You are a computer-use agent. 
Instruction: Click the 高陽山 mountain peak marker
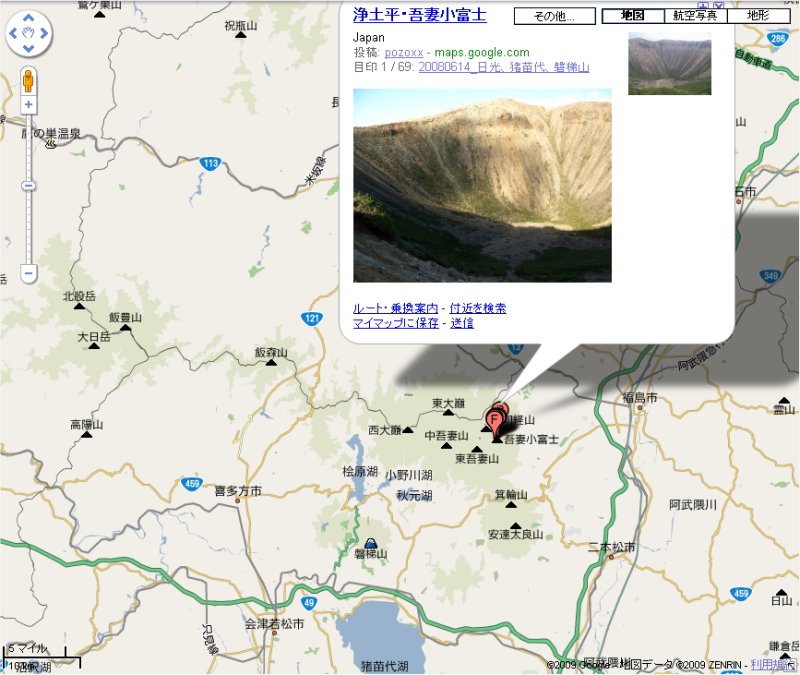click(87, 435)
